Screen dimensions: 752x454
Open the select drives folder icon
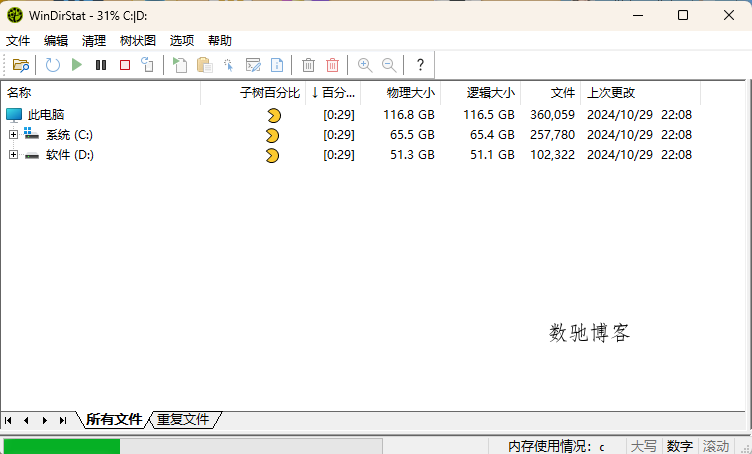point(21,65)
